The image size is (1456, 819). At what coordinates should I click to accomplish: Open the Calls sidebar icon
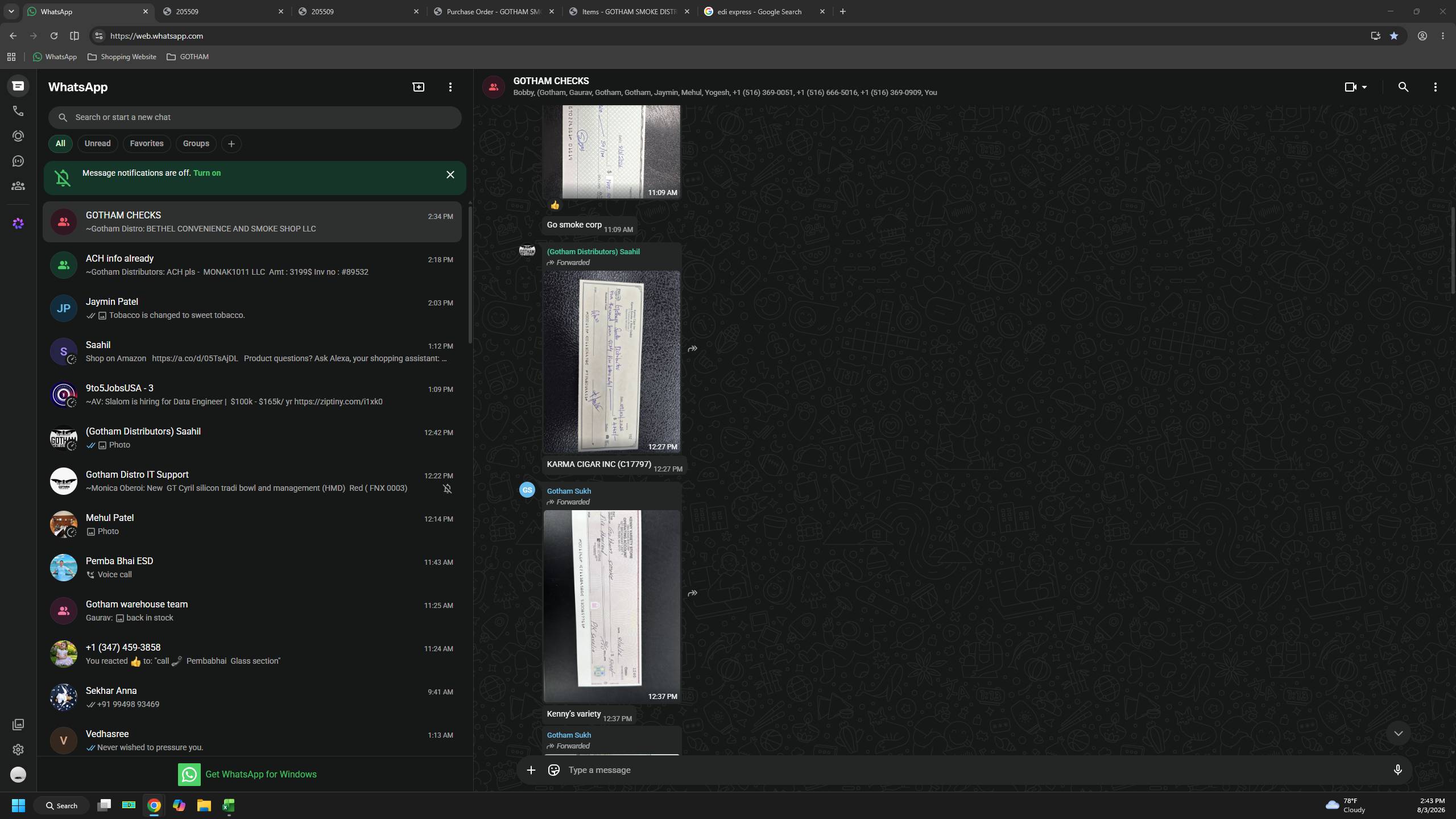(18, 111)
